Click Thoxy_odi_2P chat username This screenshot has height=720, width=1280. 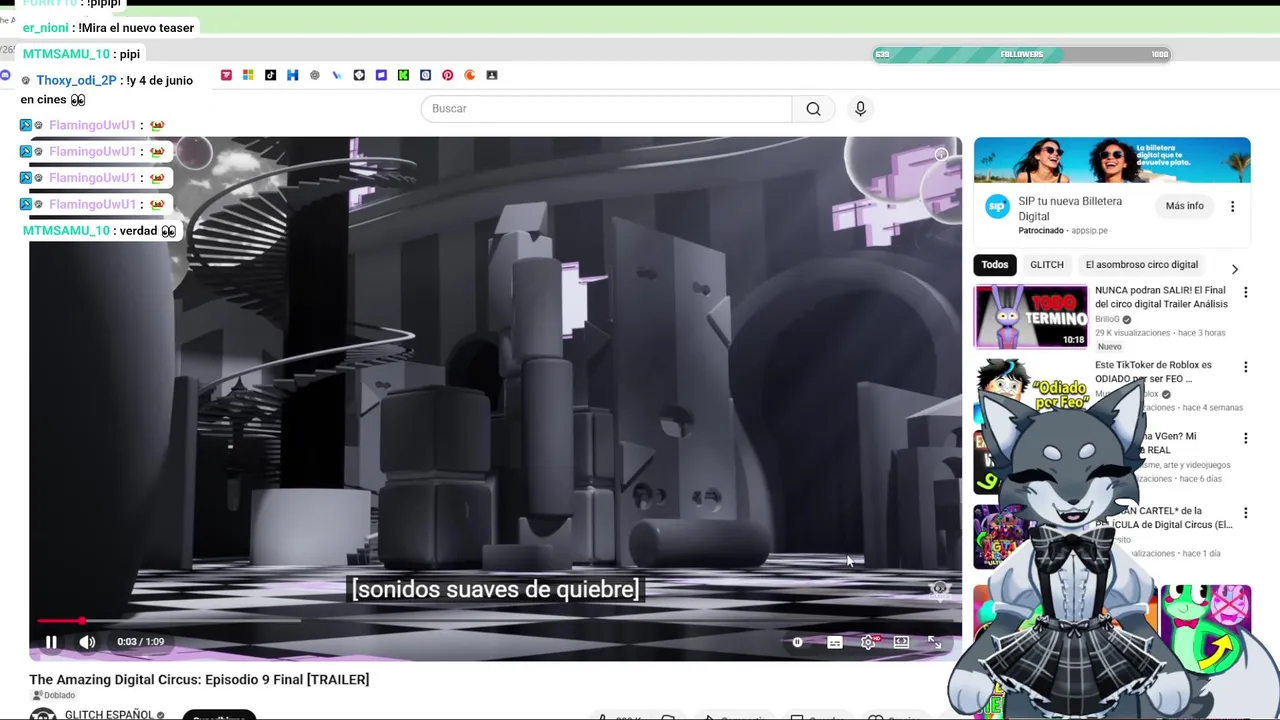pos(76,80)
